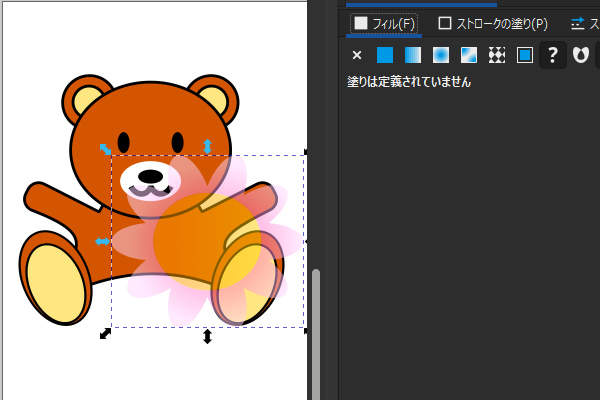The width and height of the screenshot is (600, 400).
Task: Open the フィル(F) tab
Action: click(x=384, y=24)
